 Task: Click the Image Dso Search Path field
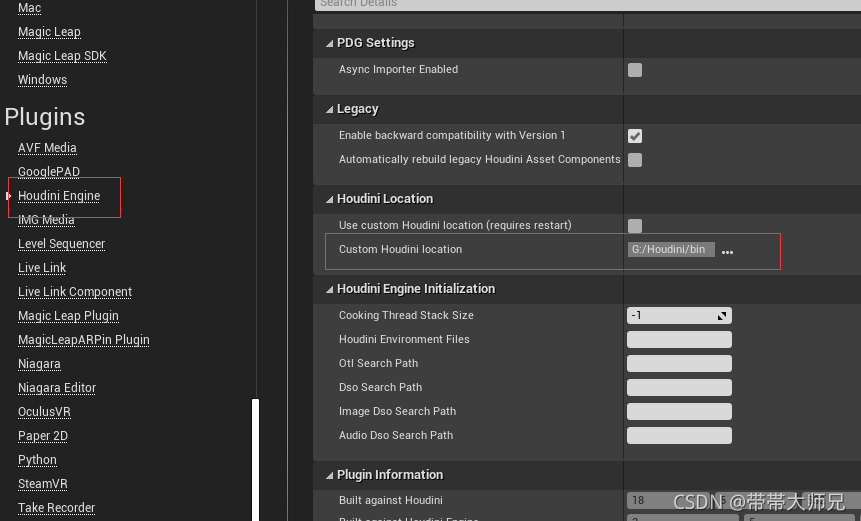pyautogui.click(x=679, y=411)
